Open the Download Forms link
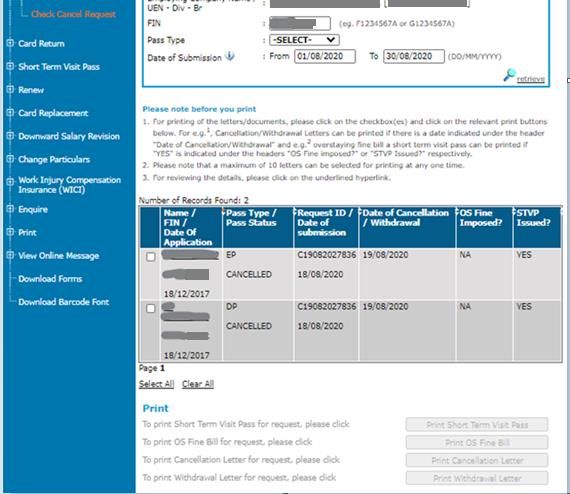The height and width of the screenshot is (494, 570). tap(50, 279)
